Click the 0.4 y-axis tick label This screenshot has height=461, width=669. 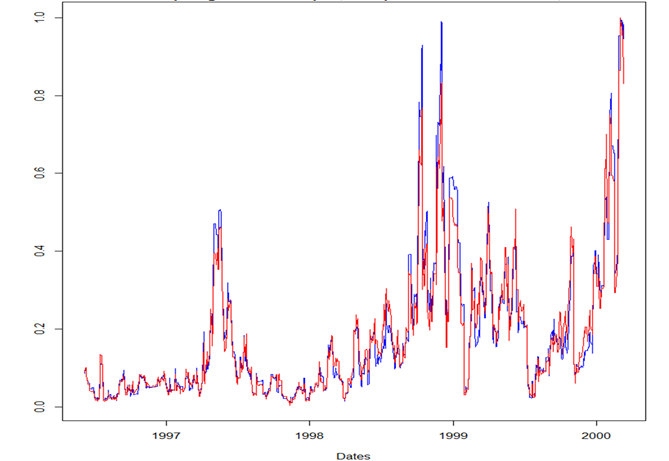pyautogui.click(x=39, y=251)
